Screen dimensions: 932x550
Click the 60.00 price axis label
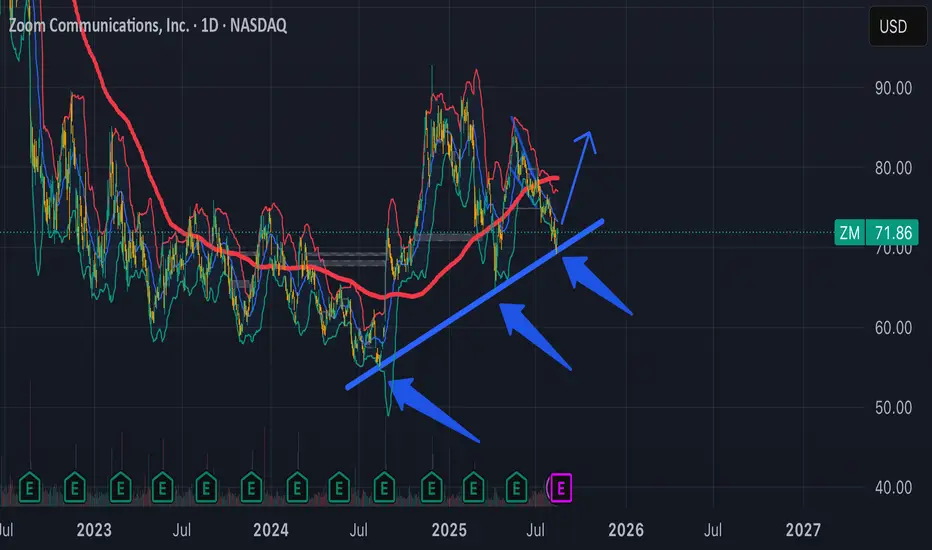coord(893,328)
